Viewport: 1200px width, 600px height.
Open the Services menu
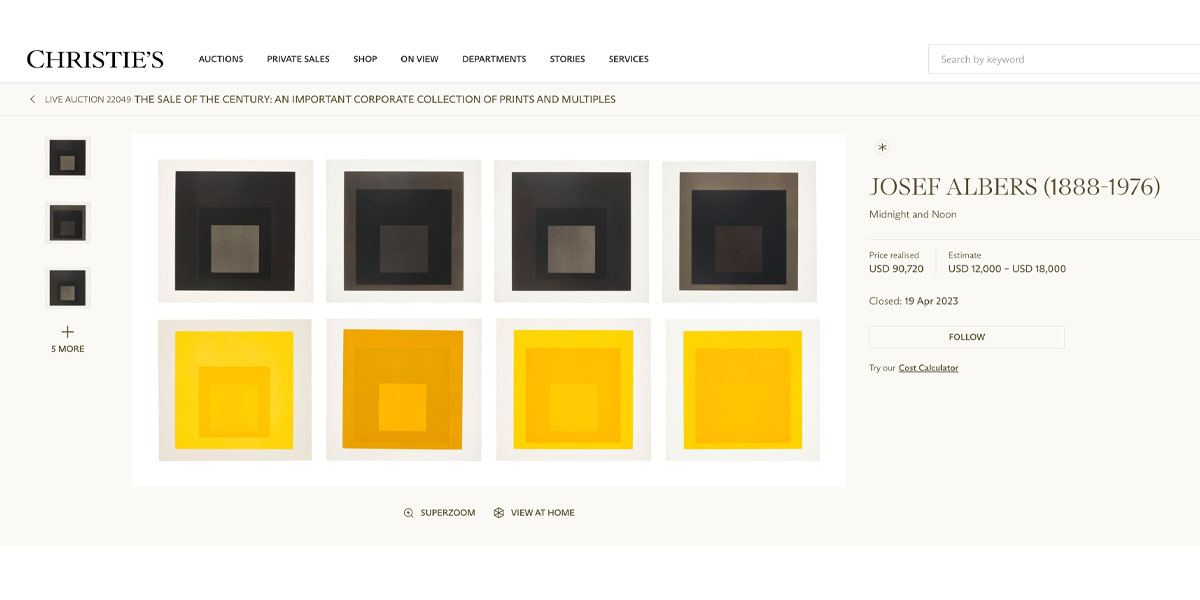pyautogui.click(x=629, y=59)
